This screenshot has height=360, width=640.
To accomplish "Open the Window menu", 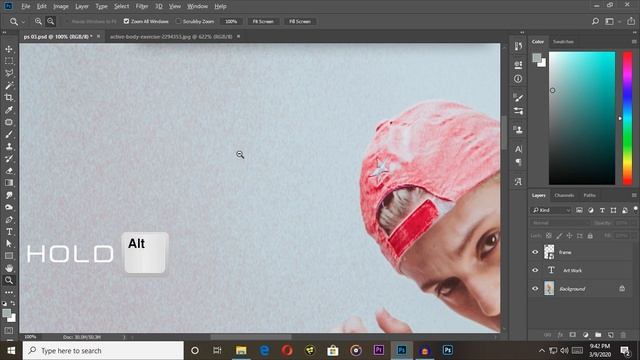I will click(197, 6).
